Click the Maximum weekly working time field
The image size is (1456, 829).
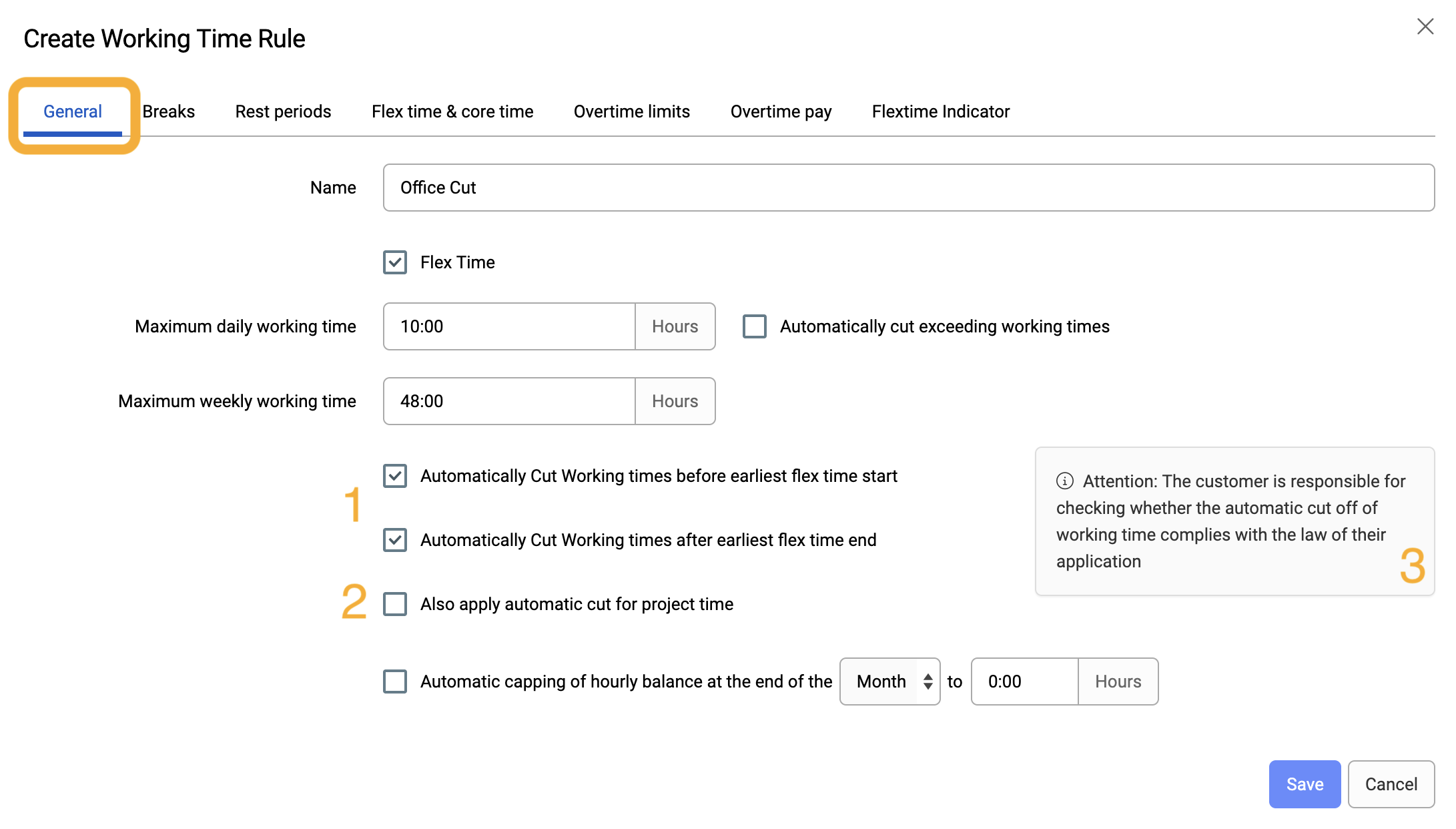(x=509, y=401)
